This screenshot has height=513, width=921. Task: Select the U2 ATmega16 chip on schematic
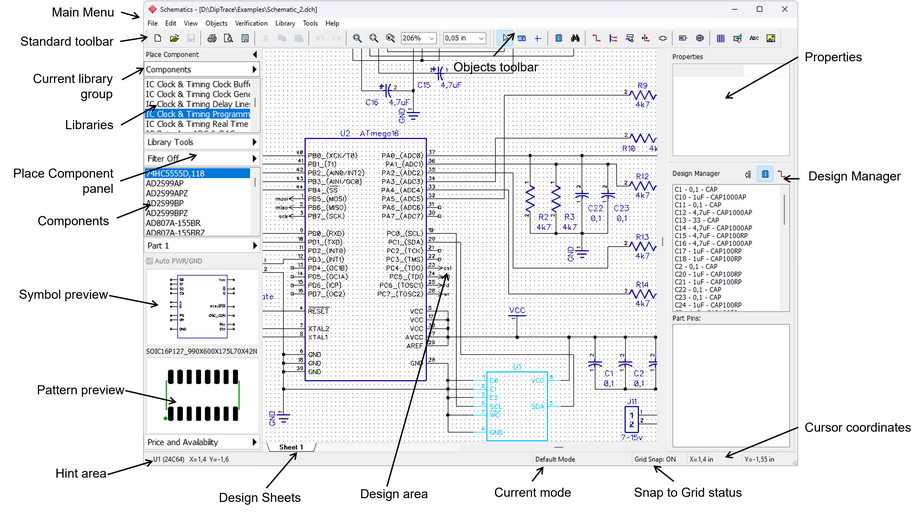pyautogui.click(x=365, y=259)
